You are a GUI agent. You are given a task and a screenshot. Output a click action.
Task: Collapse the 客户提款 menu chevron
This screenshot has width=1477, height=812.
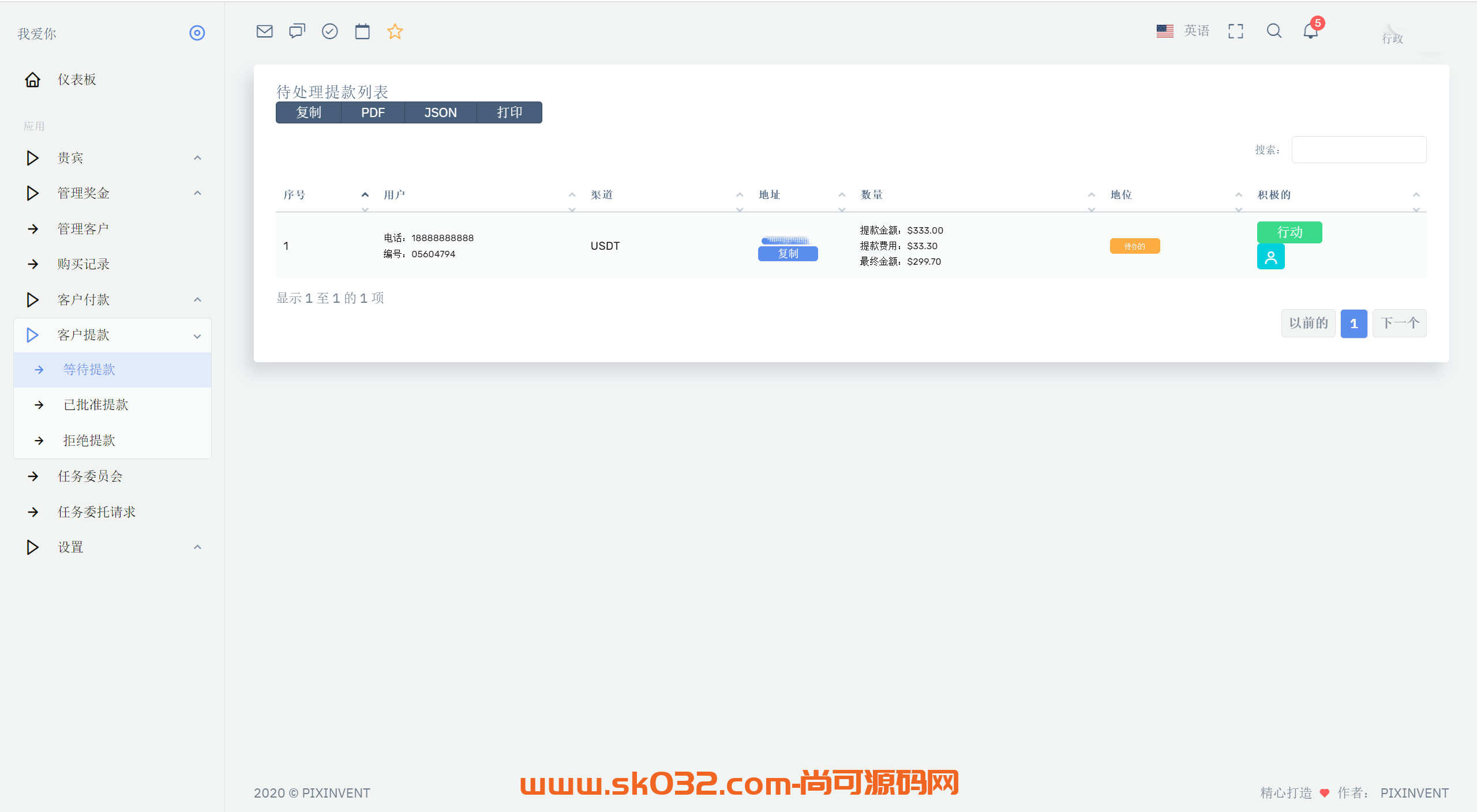(197, 336)
